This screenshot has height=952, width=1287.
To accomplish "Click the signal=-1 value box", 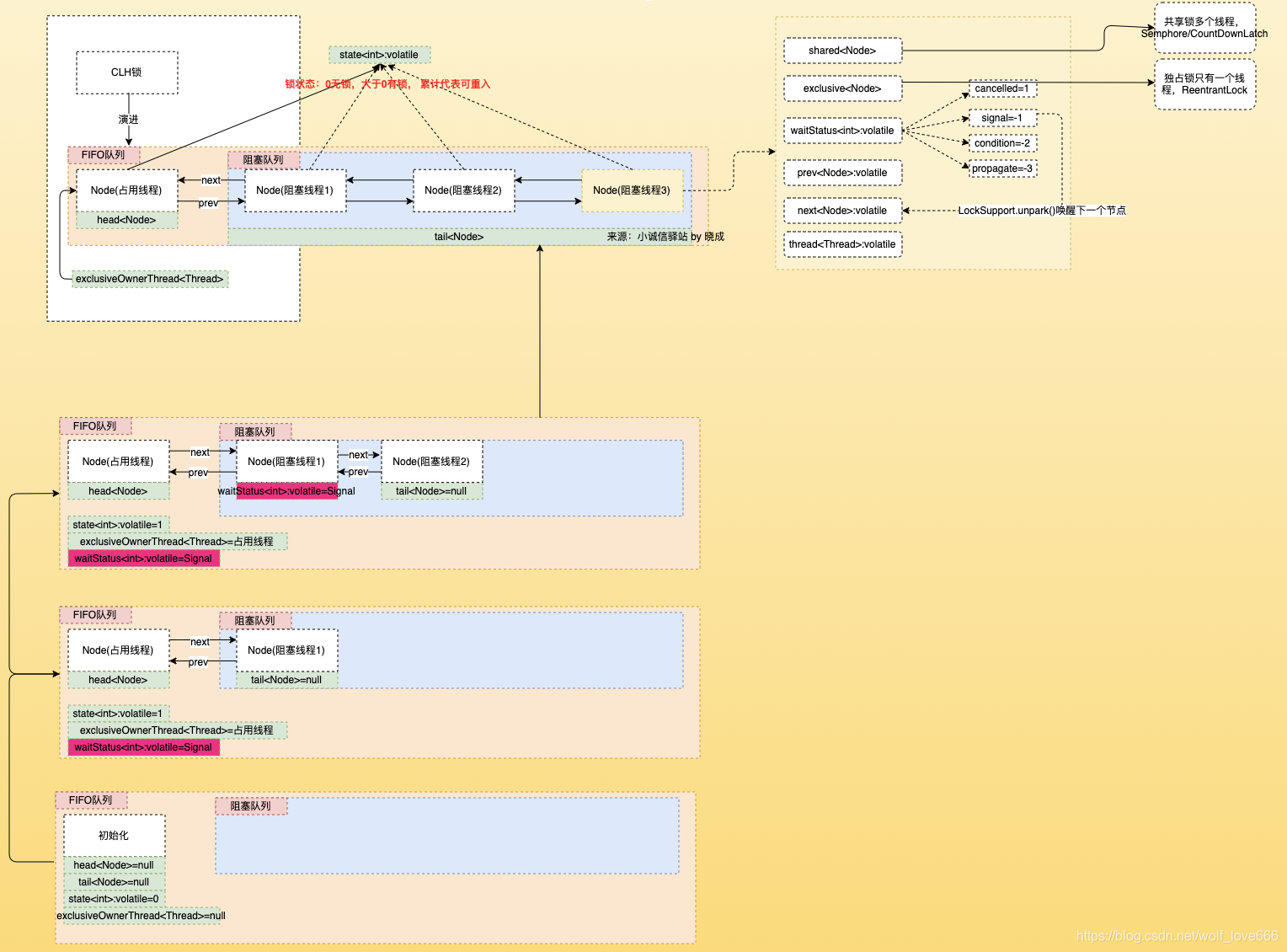I will click(1002, 118).
